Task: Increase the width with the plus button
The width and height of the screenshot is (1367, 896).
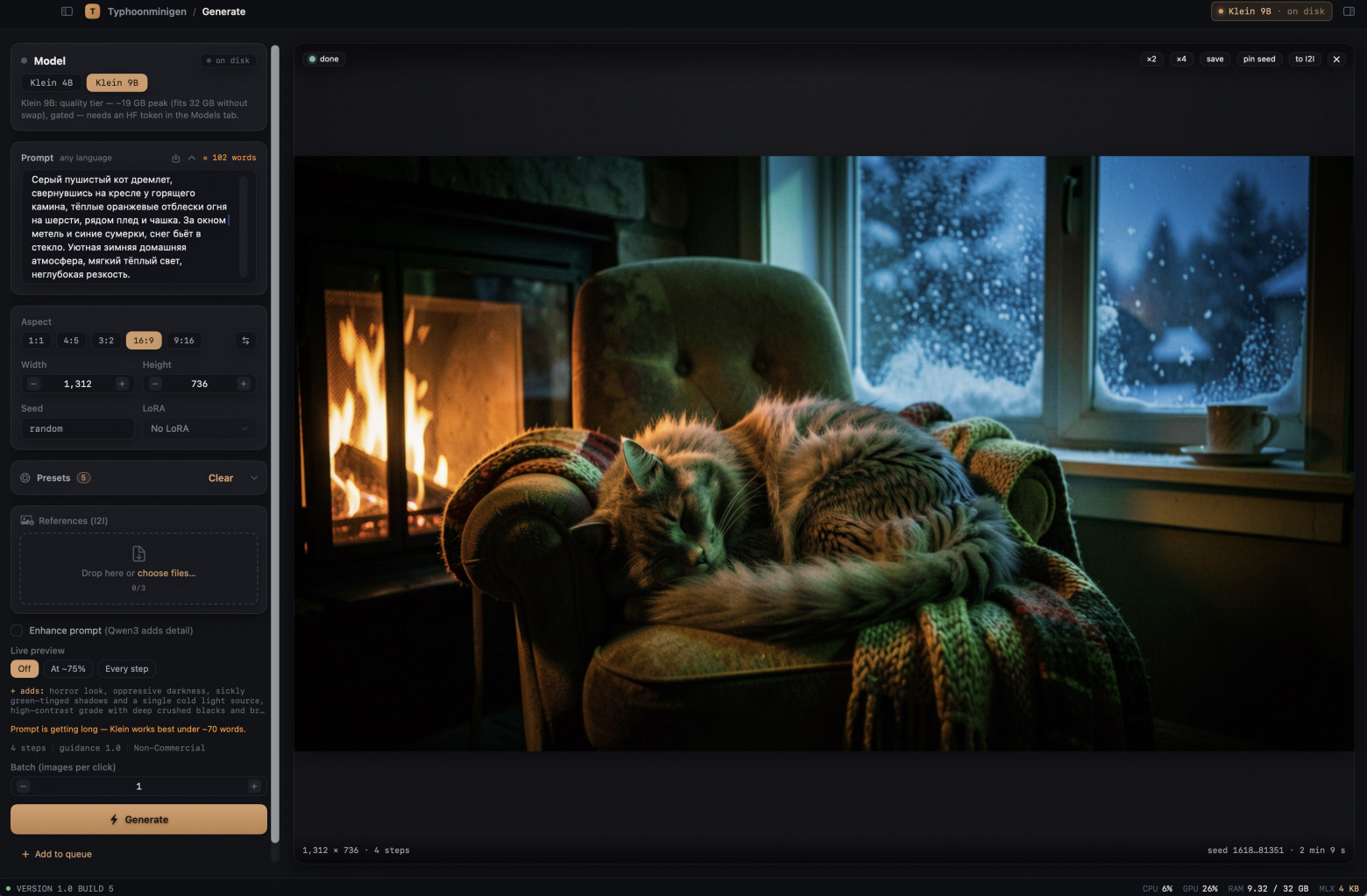Action: (x=122, y=384)
